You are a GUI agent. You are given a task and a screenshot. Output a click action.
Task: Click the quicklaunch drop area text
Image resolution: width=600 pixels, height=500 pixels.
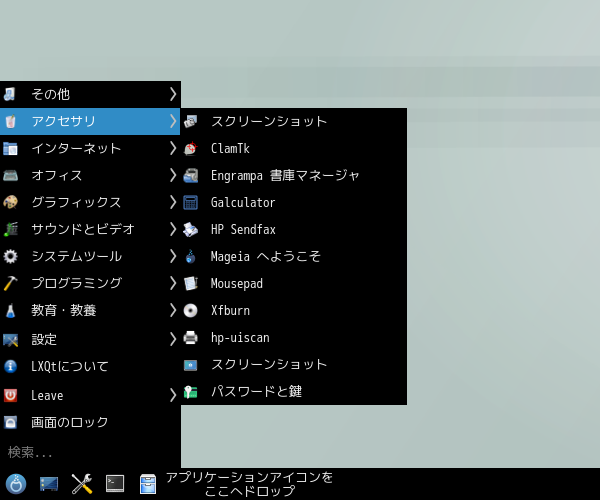249,484
